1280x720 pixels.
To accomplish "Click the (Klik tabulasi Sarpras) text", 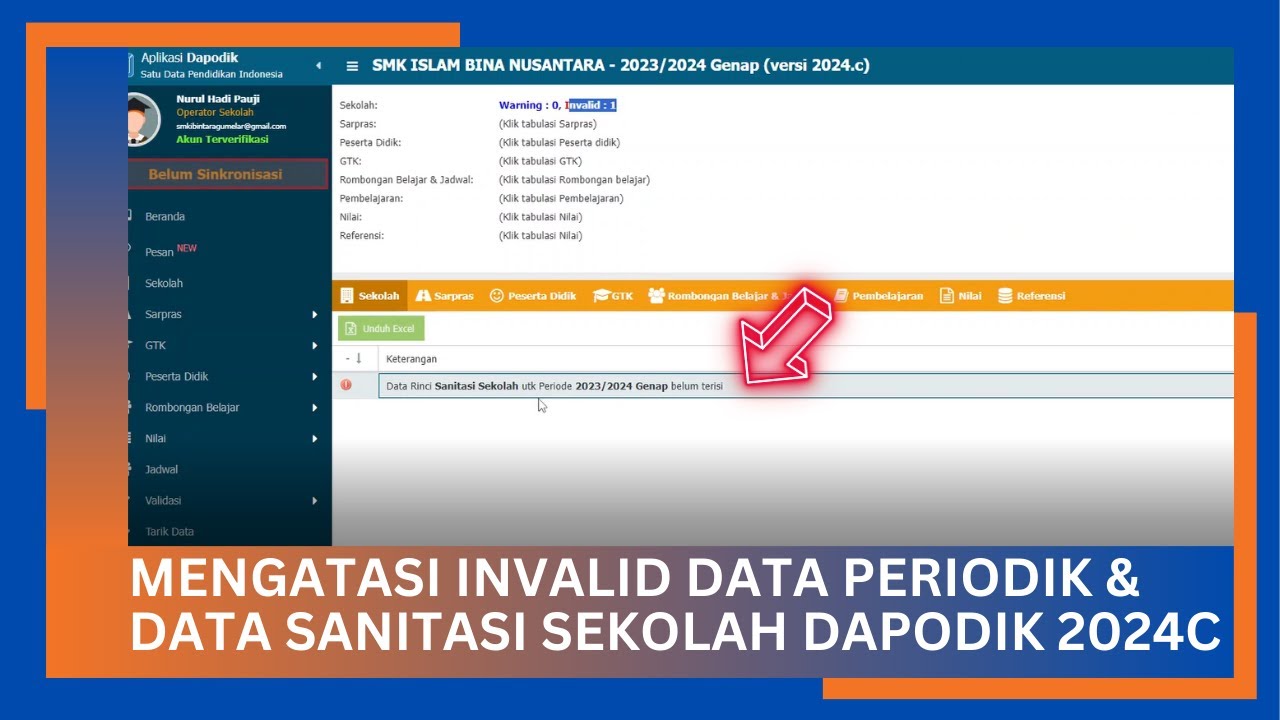I will [547, 124].
